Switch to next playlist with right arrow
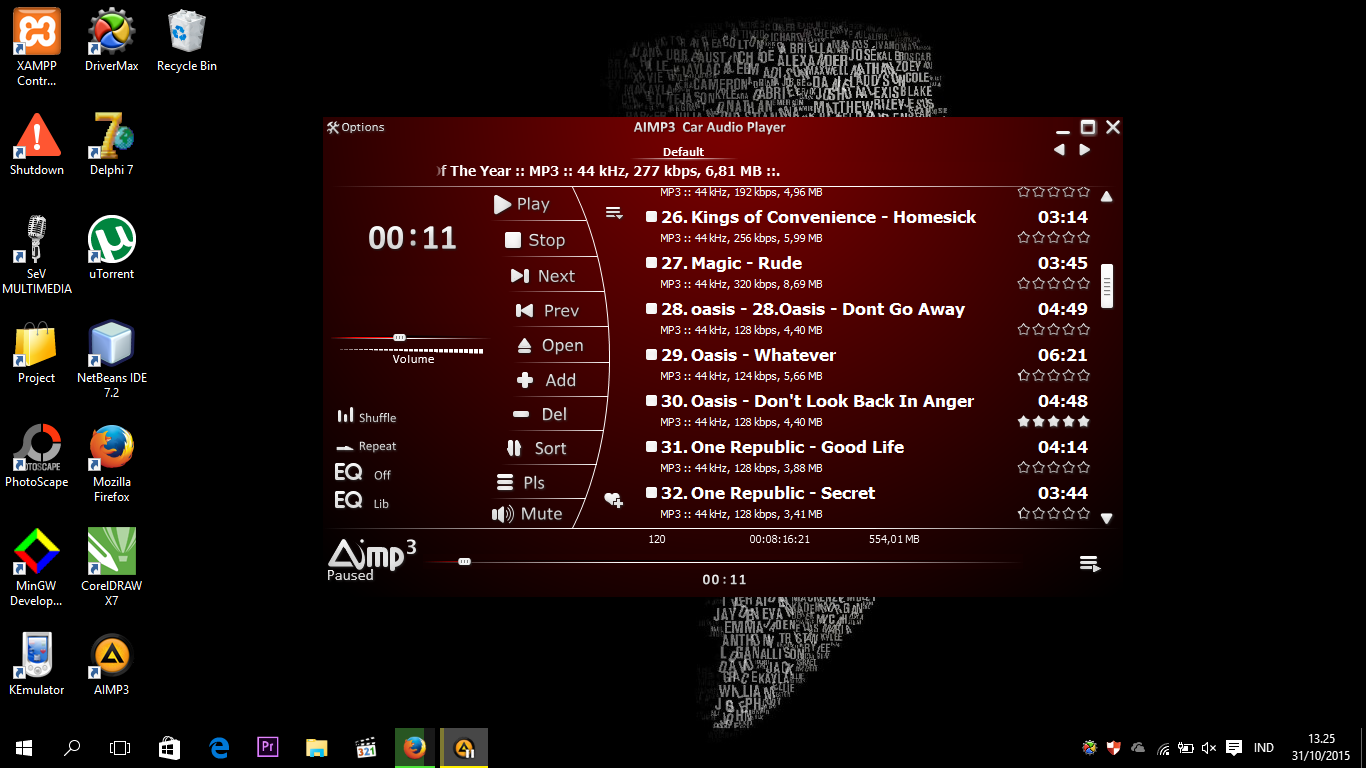The height and width of the screenshot is (768, 1366). [1085, 150]
